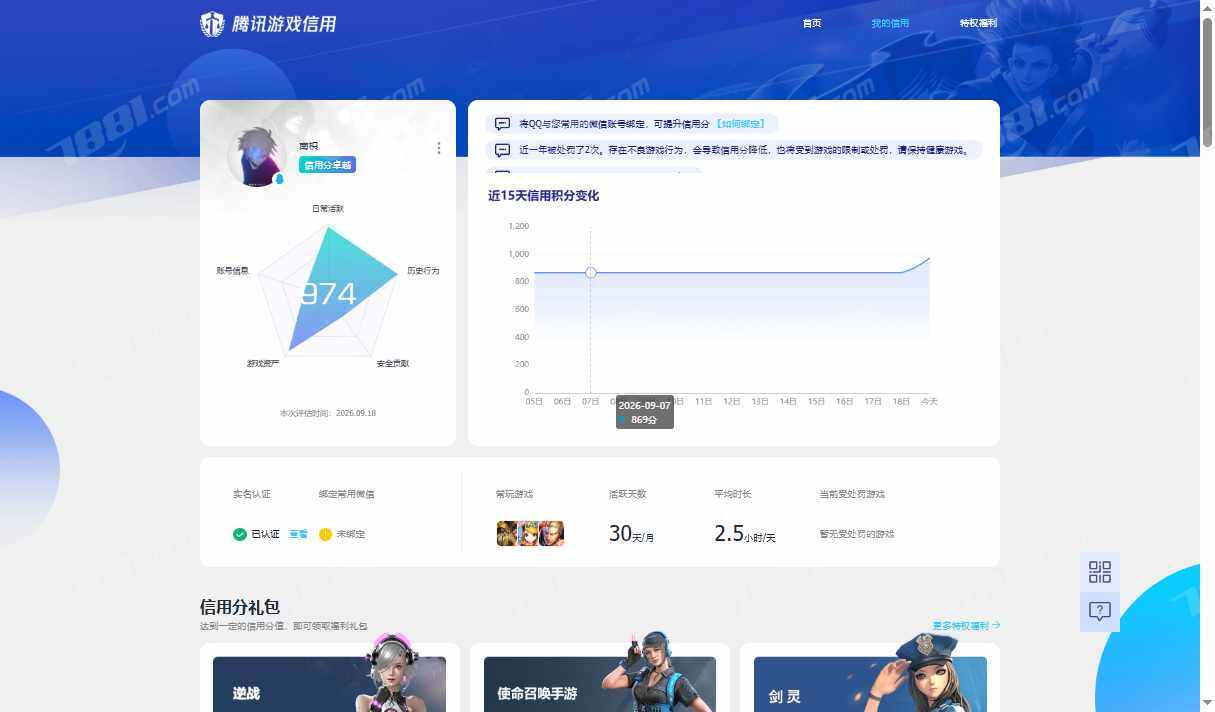Click the user avatar picture
The width and height of the screenshot is (1215, 712).
[257, 156]
